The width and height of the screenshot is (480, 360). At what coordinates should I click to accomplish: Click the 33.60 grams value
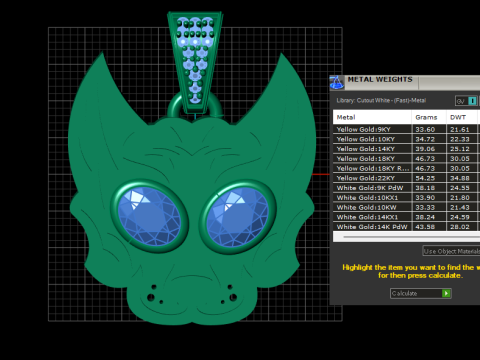(x=425, y=129)
